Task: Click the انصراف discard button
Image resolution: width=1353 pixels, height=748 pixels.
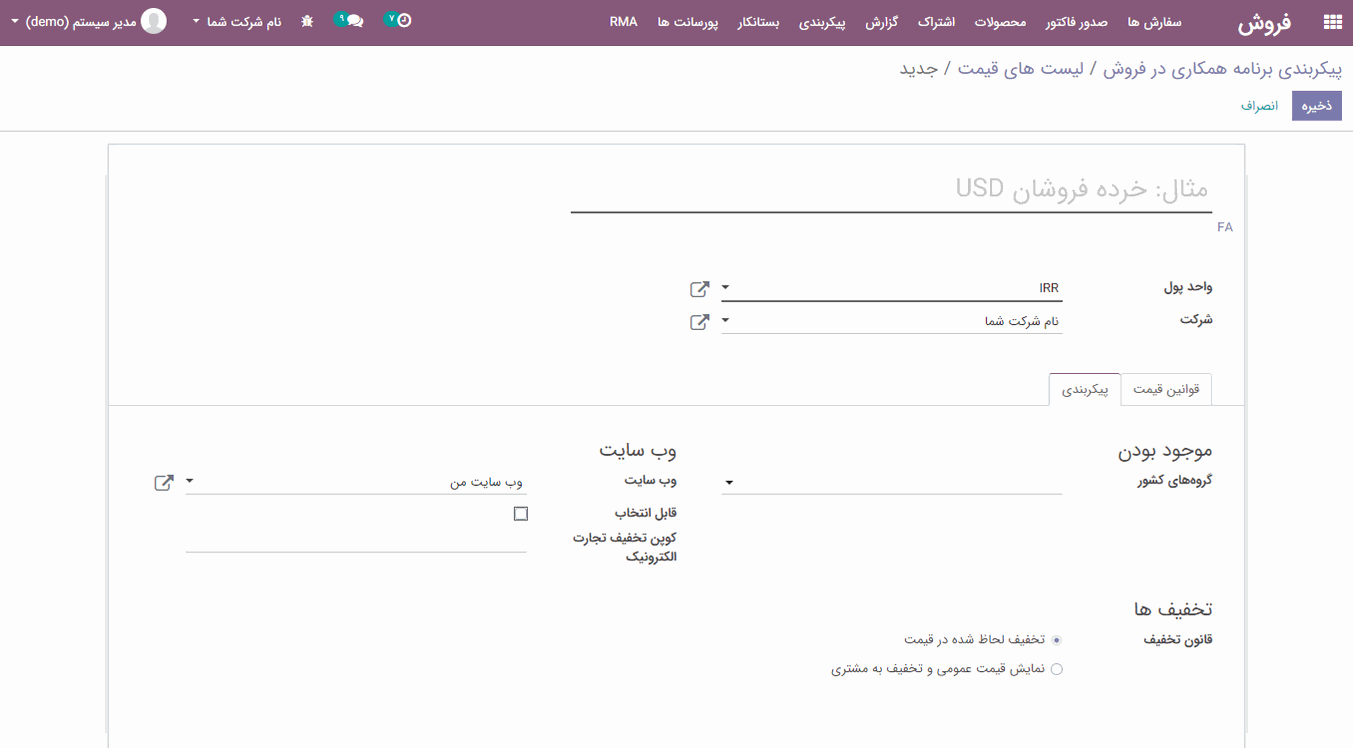Action: pos(1260,106)
